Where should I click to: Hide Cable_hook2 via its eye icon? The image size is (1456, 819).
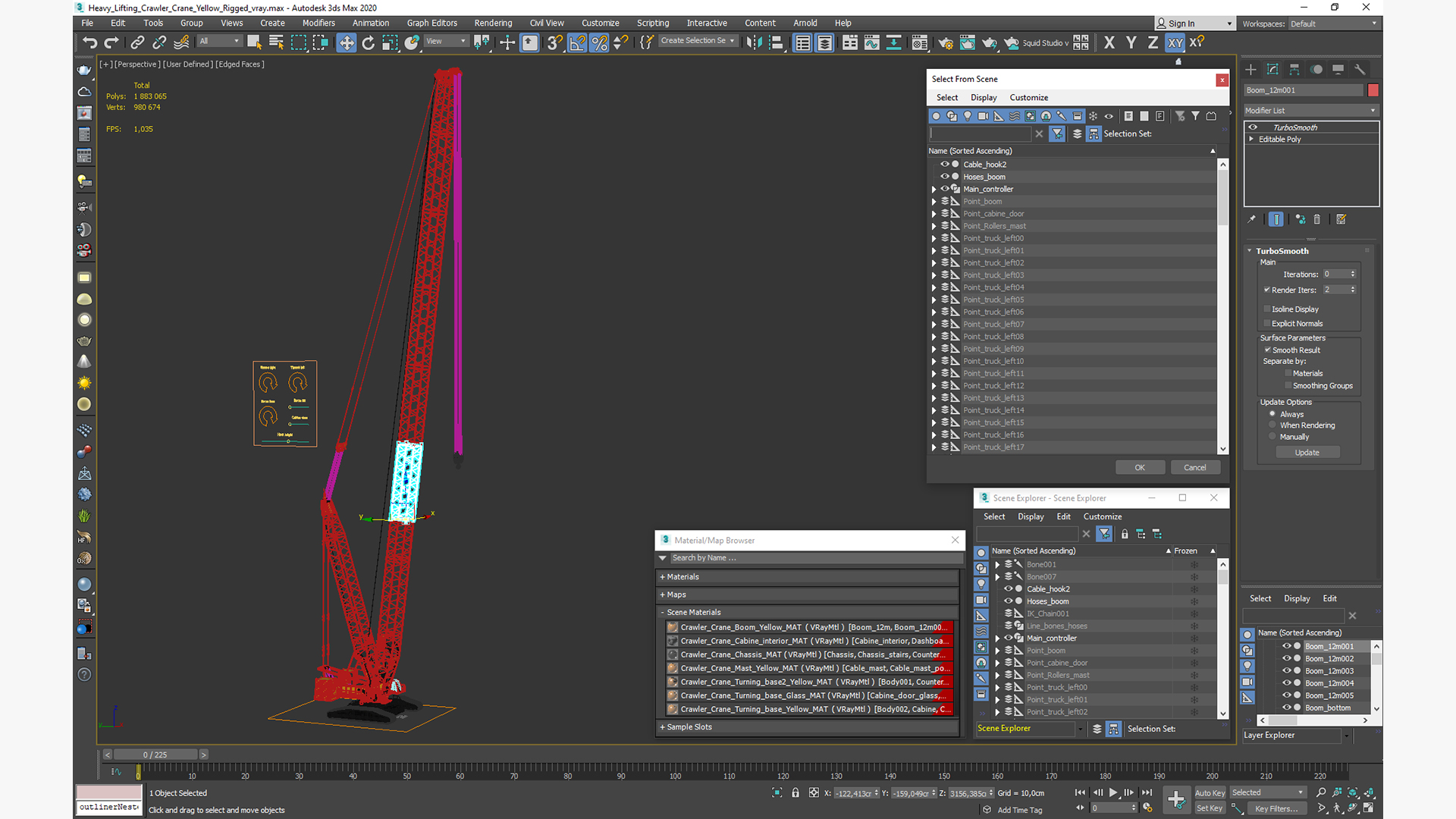click(945, 164)
